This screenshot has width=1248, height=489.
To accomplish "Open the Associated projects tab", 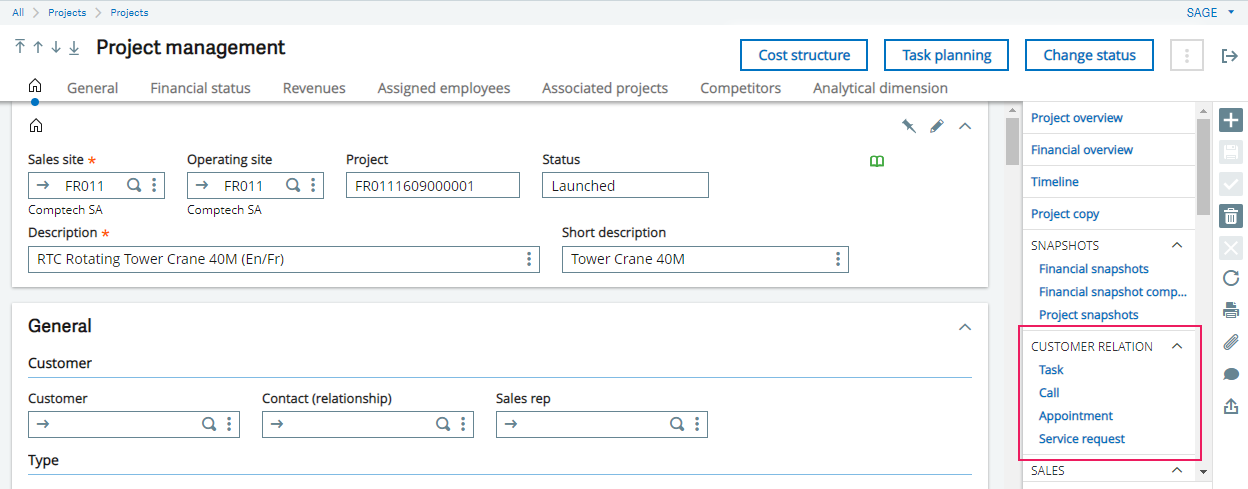I will point(605,88).
